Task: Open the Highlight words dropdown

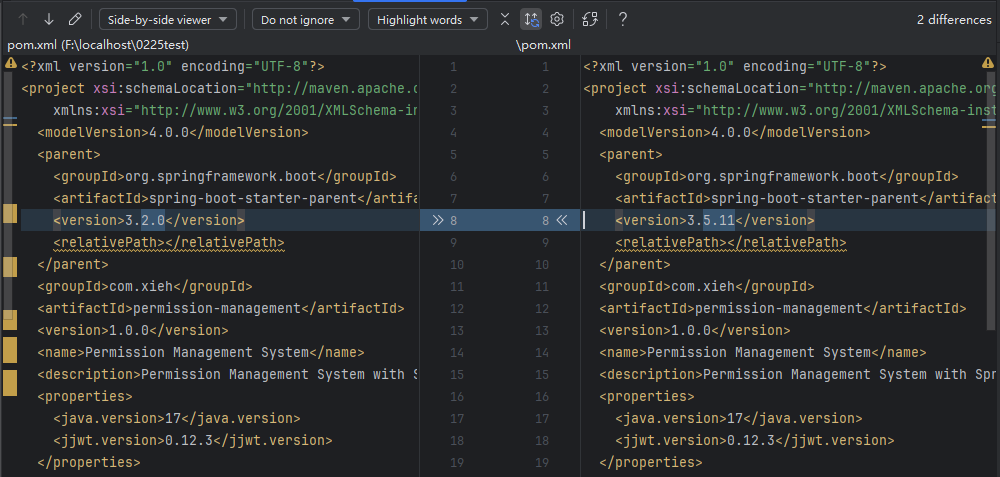Action: point(427,19)
